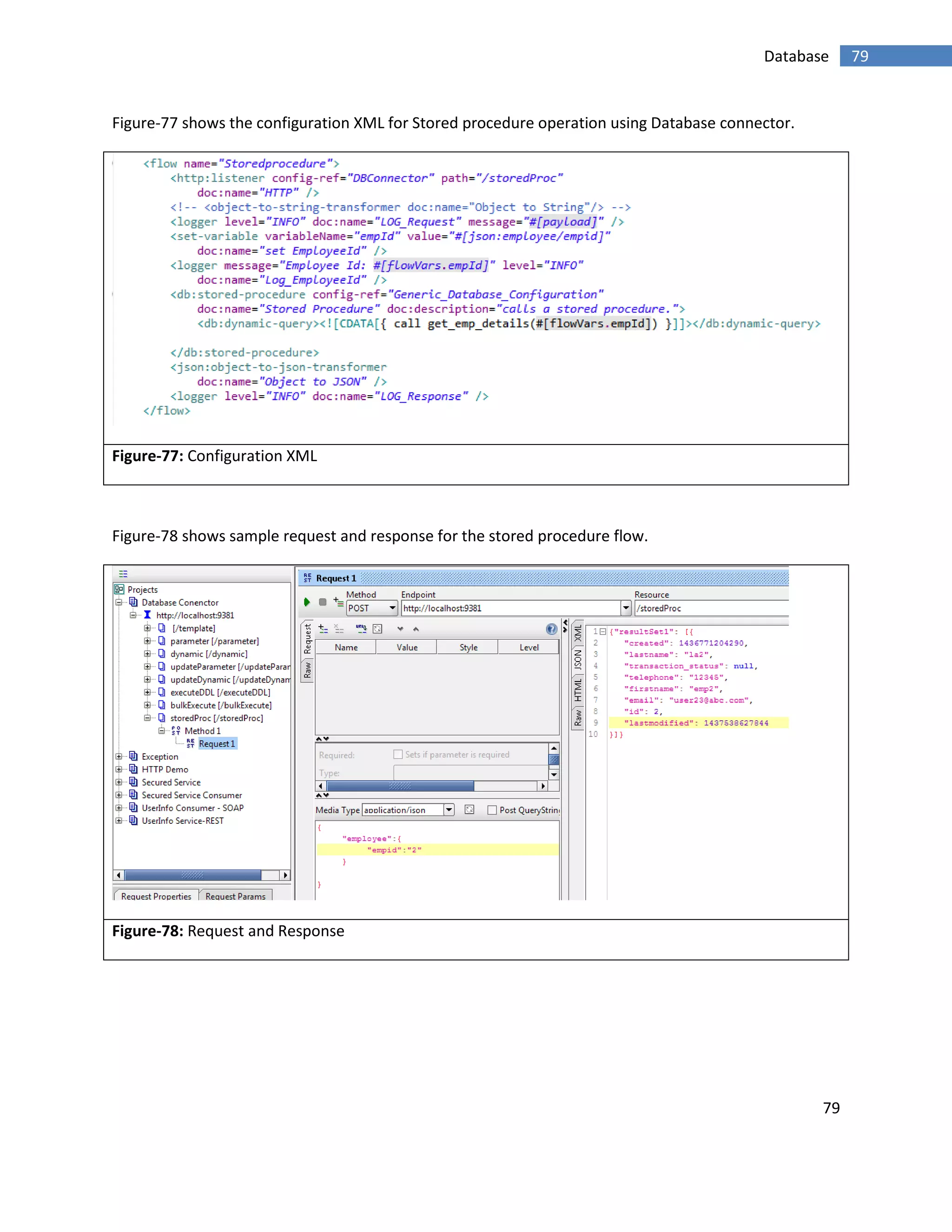Click the HTTP Demo project icon

coord(133,769)
